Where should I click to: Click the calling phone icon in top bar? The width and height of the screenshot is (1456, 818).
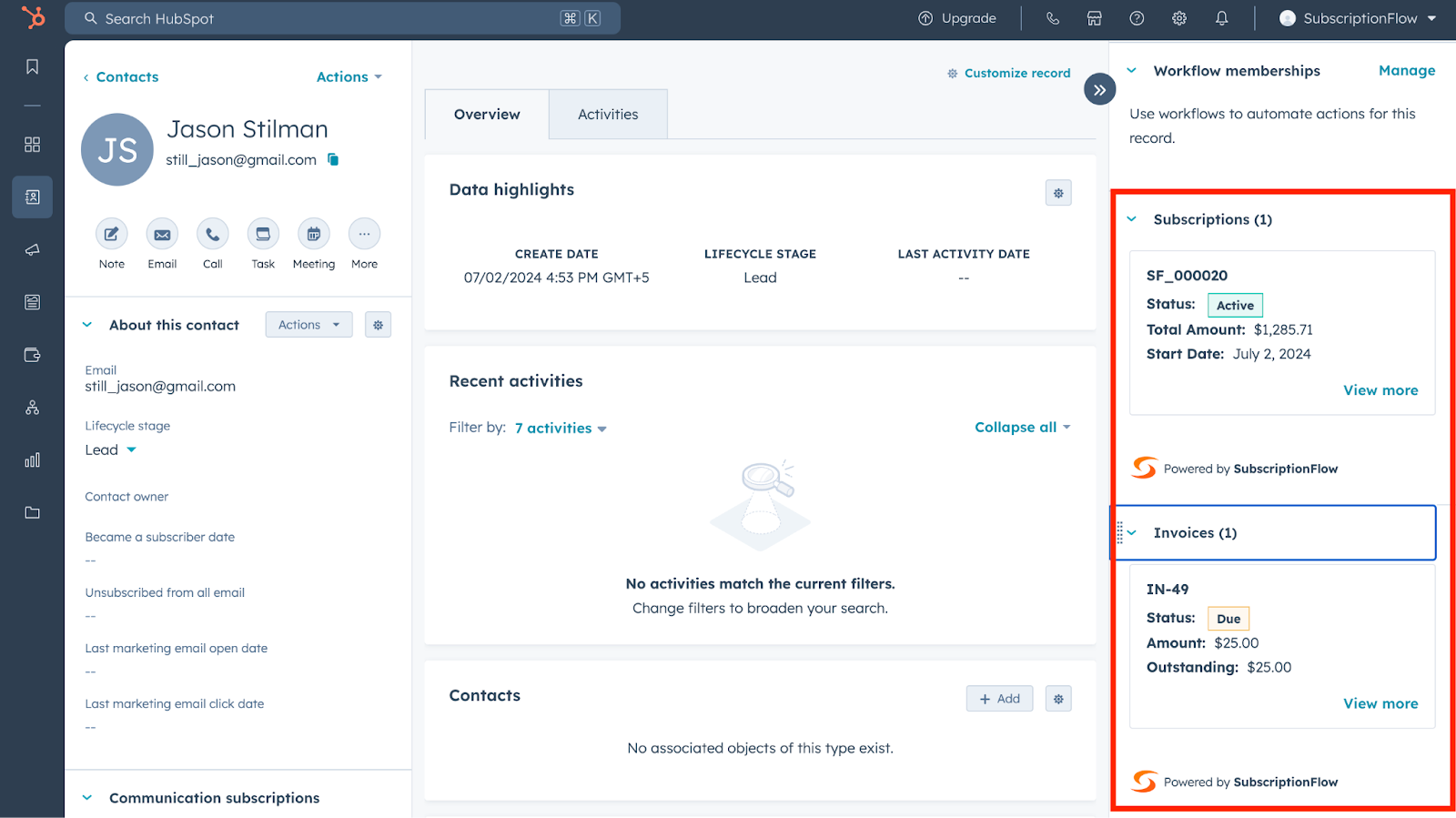click(x=1053, y=18)
